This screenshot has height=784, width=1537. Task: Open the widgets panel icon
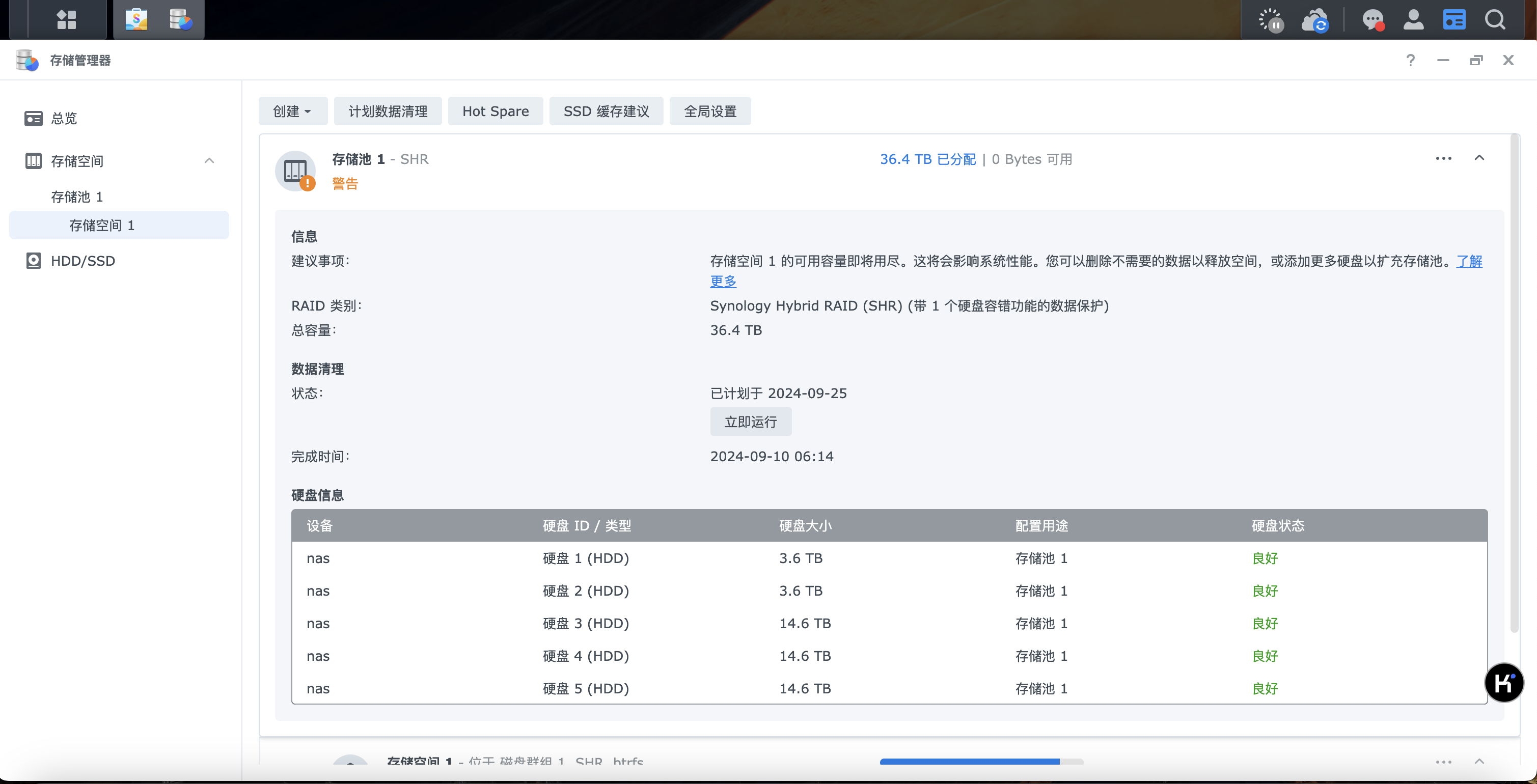(x=1454, y=19)
